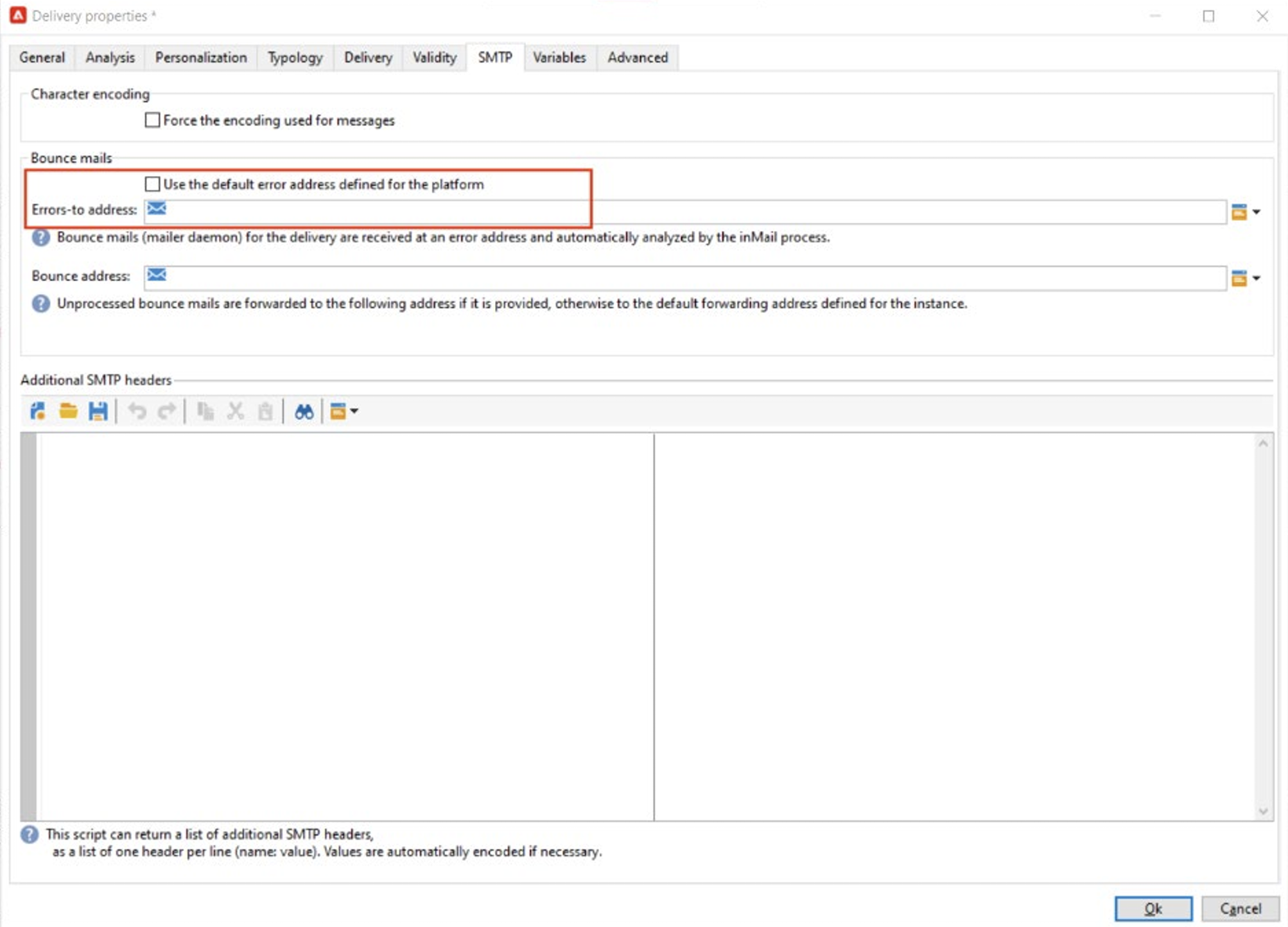The height and width of the screenshot is (927, 1288).
Task: Enable 'Force the encoding used for messages'
Action: coord(152,120)
